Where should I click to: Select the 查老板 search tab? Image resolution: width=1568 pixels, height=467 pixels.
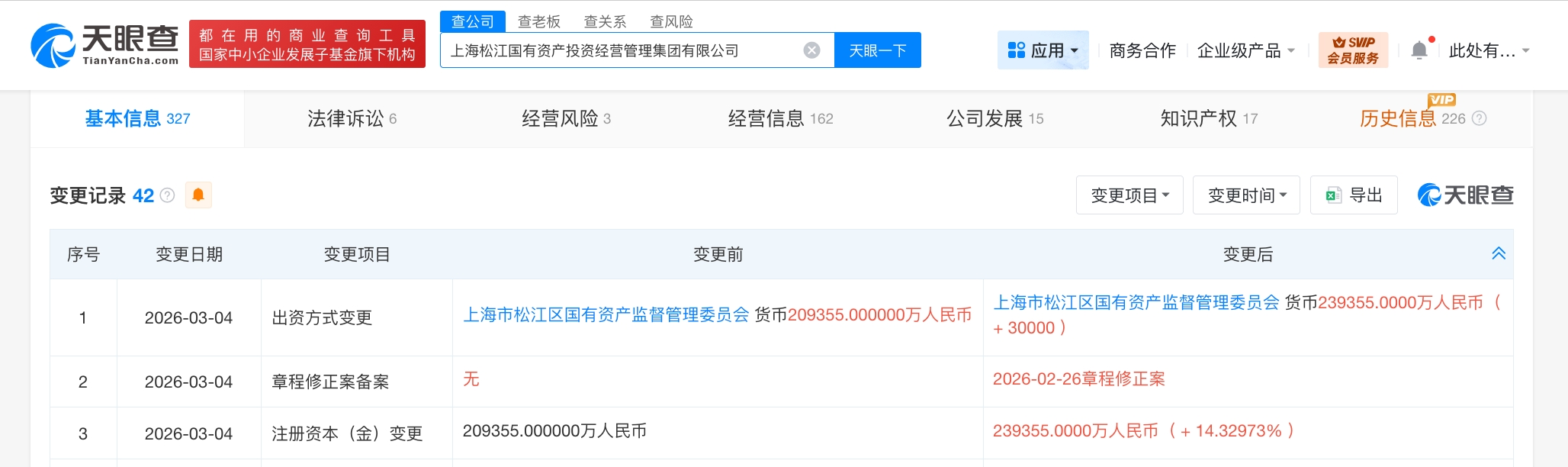tap(538, 21)
